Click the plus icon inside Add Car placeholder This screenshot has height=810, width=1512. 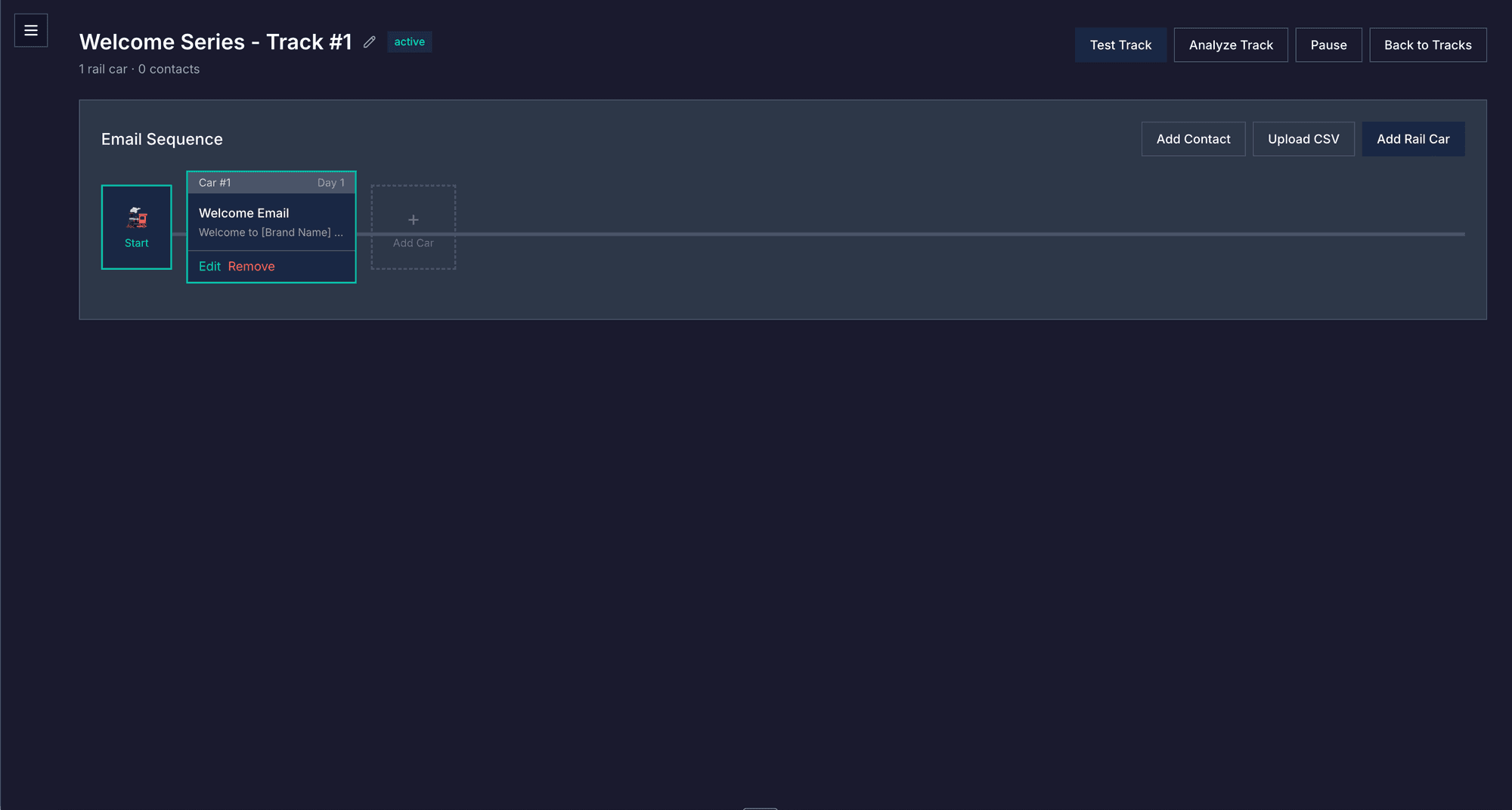point(413,220)
